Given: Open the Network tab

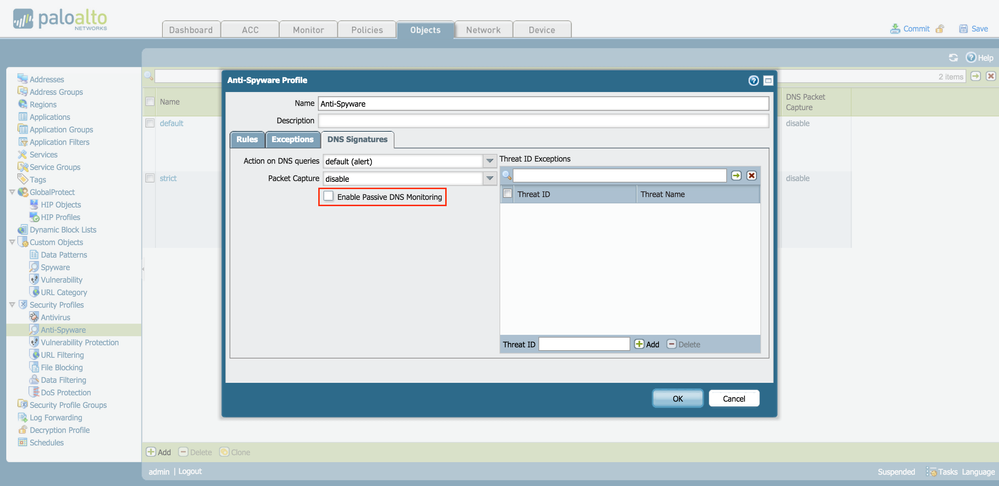Looking at the screenshot, I should click(483, 30).
